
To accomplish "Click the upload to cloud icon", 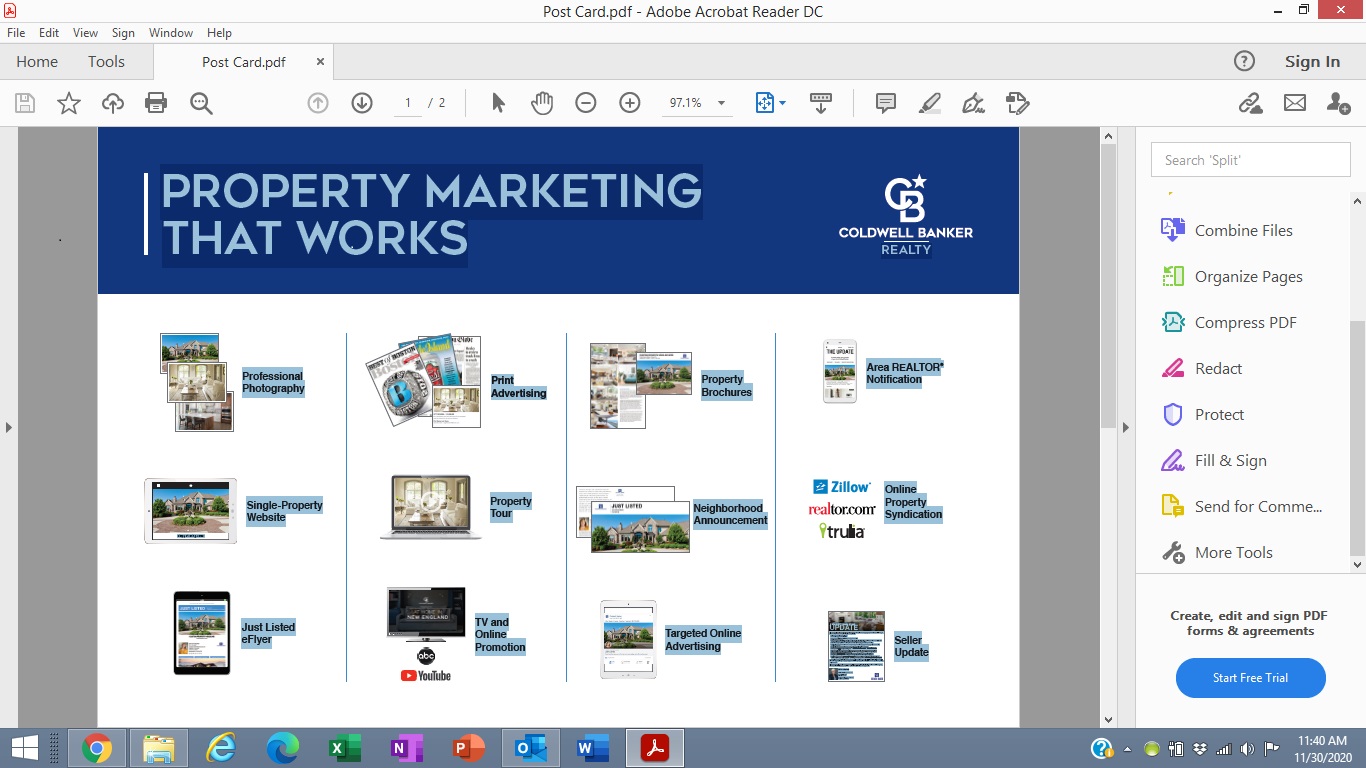I will (113, 103).
